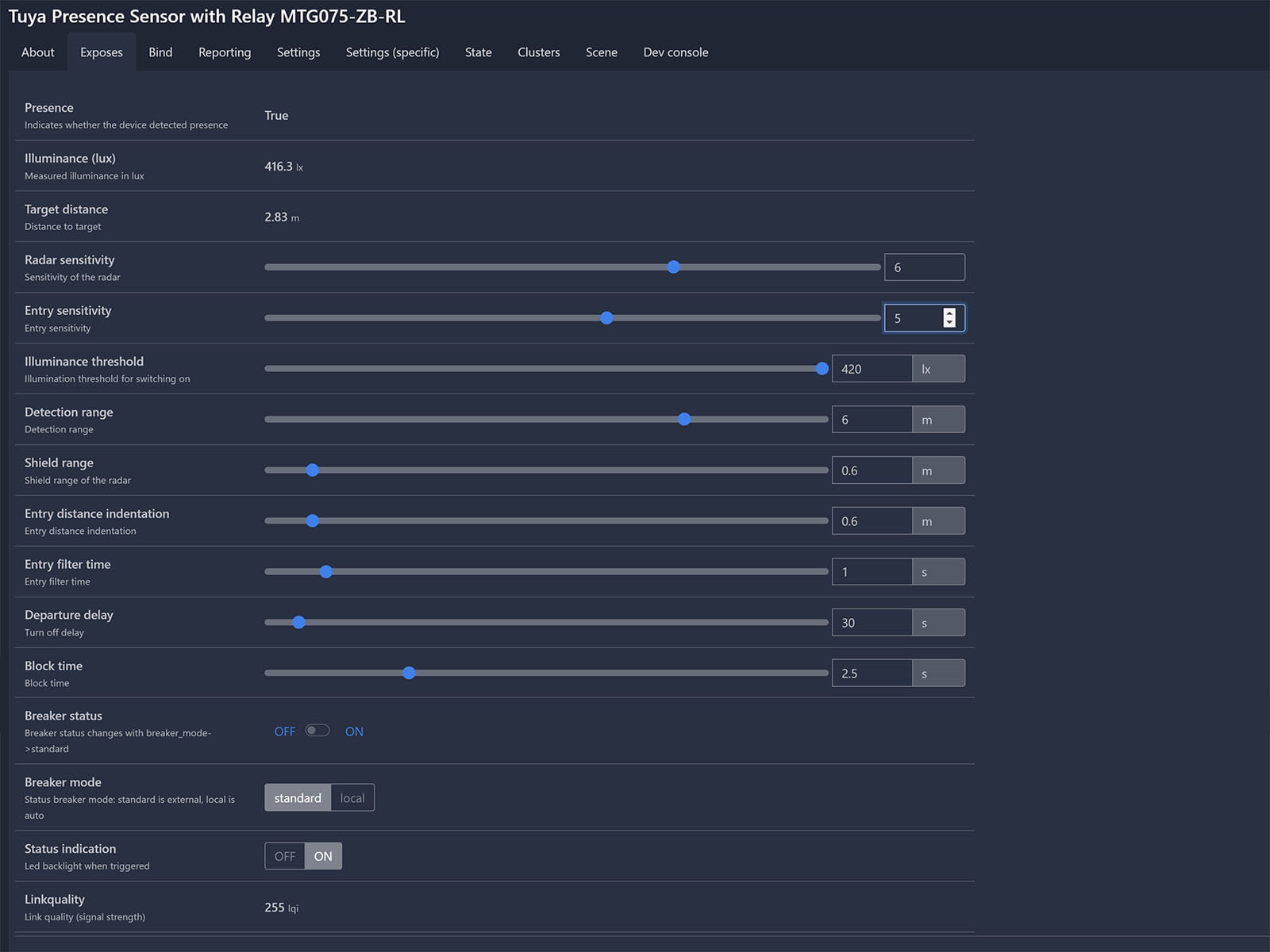Screen dimensions: 1270x952
Task: Click the Detection range m unit label
Action: pyautogui.click(x=938, y=420)
